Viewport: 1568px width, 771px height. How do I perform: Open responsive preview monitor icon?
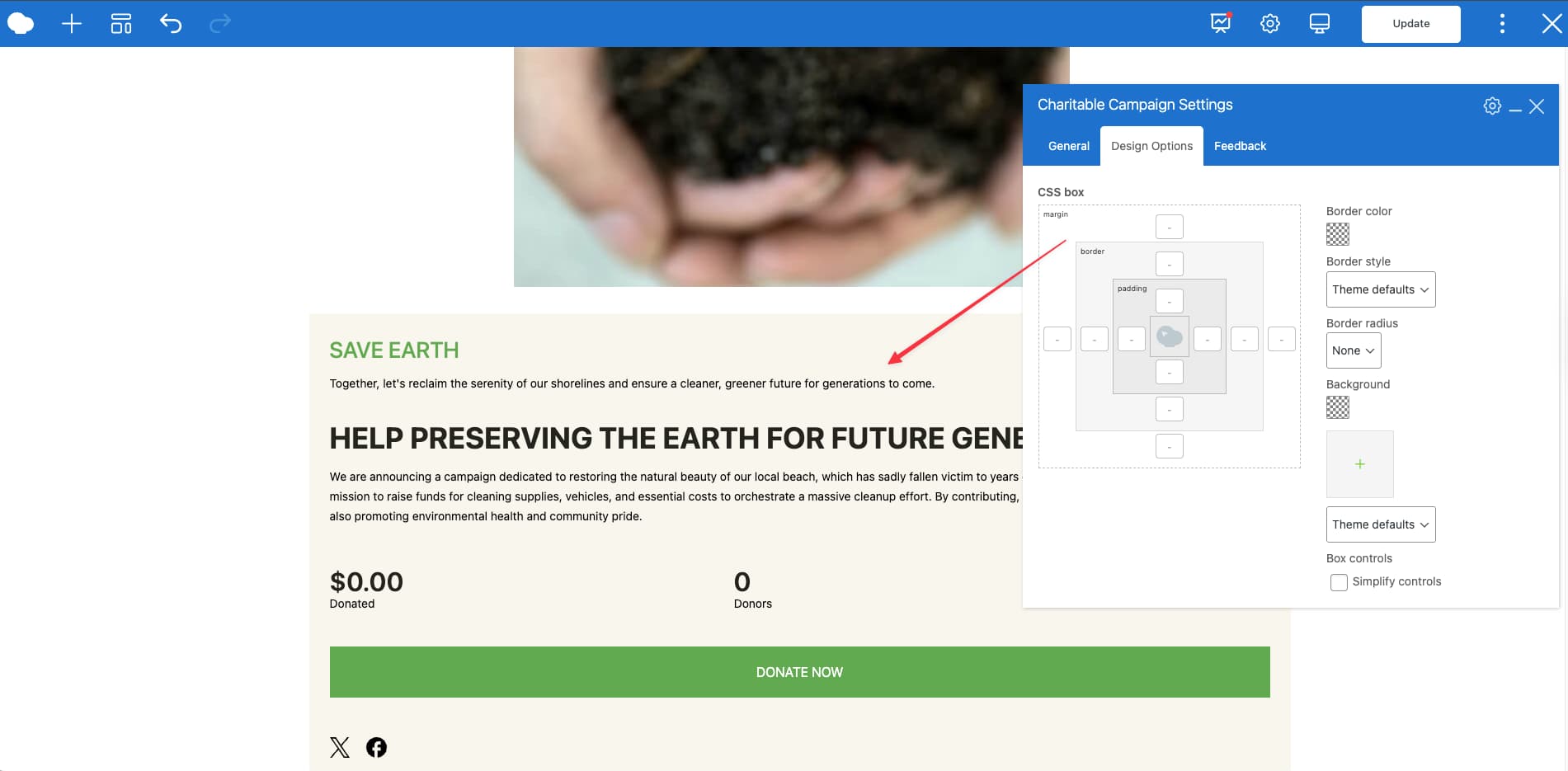point(1319,24)
